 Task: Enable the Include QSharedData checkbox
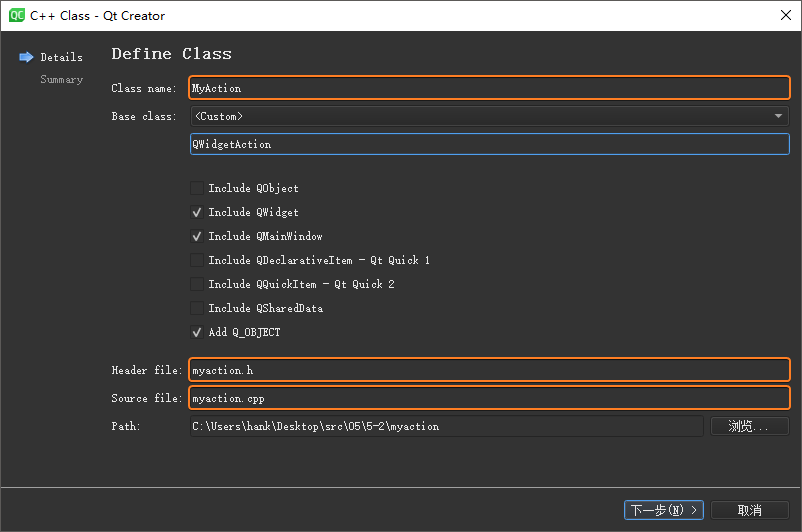(x=197, y=308)
